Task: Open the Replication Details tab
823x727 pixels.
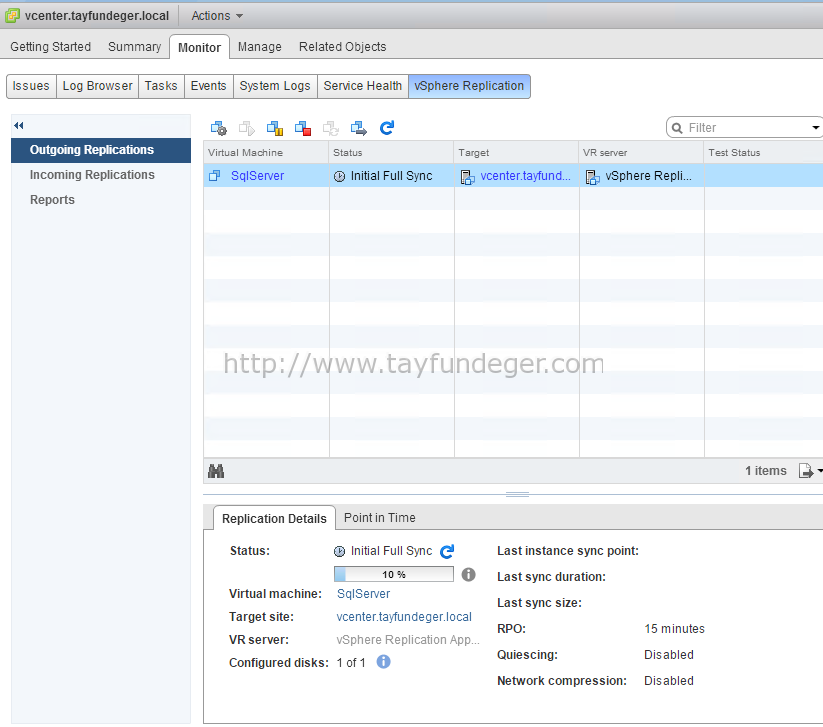Action: click(x=274, y=519)
